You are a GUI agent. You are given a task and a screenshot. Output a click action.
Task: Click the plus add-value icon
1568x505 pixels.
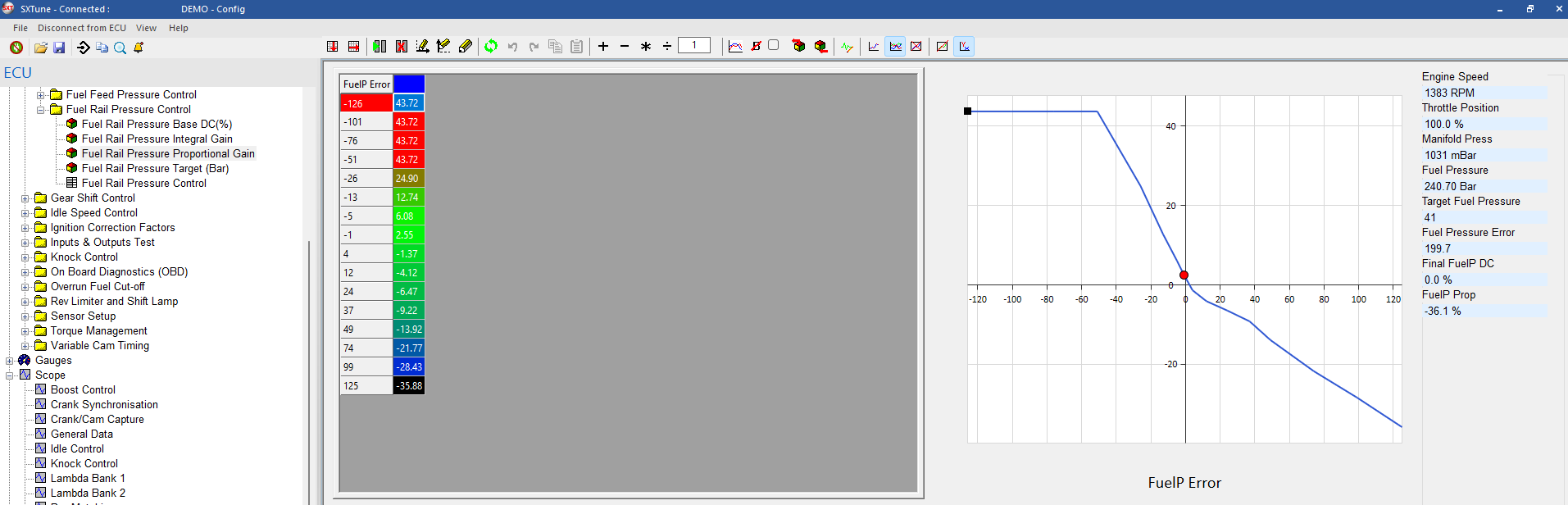tap(603, 47)
